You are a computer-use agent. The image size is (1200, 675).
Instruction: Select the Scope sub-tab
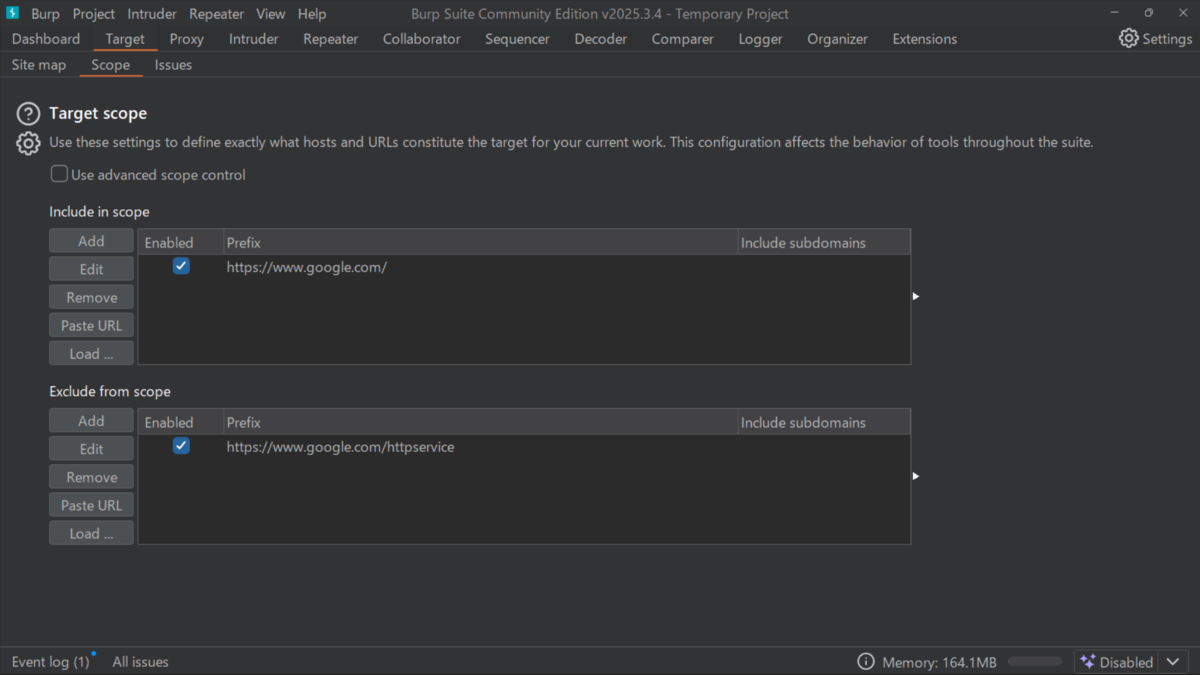[110, 65]
